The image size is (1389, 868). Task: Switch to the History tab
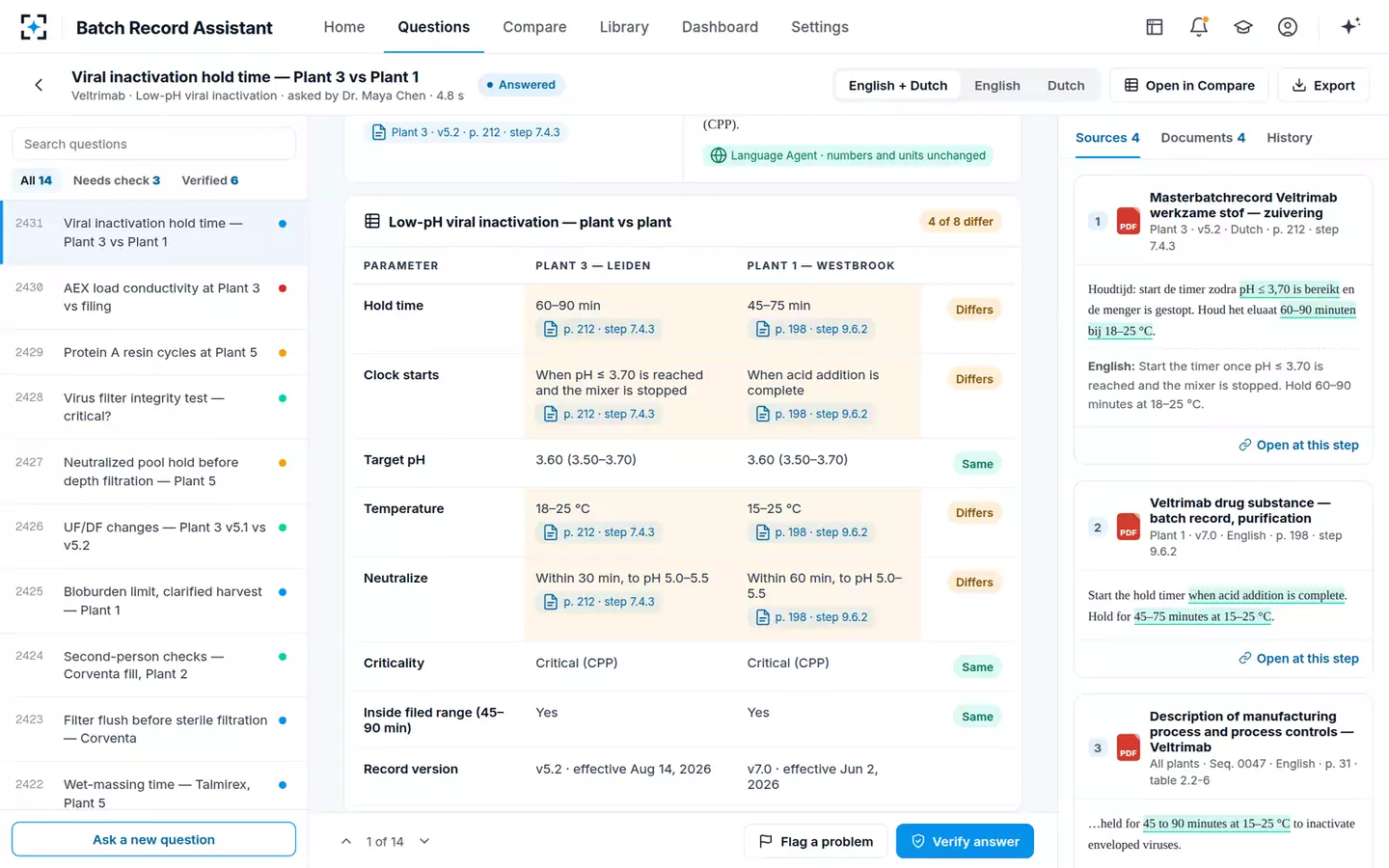1290,138
